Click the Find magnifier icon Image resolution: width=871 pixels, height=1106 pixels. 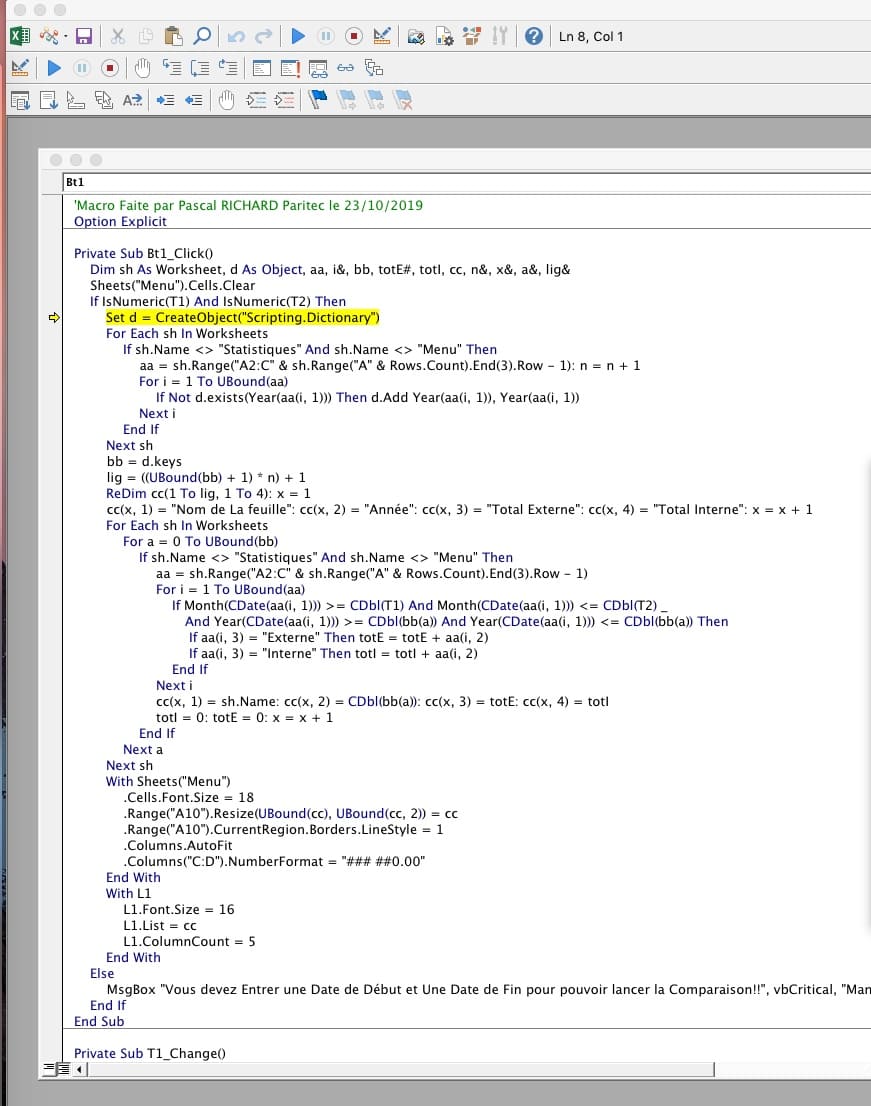click(x=202, y=37)
